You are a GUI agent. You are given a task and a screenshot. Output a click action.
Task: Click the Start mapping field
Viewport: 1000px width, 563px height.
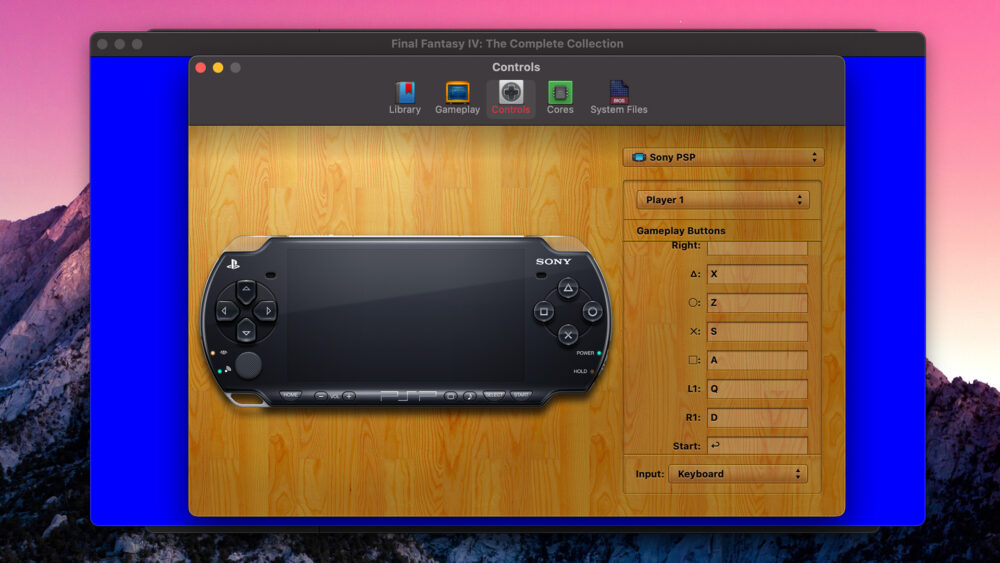tap(757, 445)
